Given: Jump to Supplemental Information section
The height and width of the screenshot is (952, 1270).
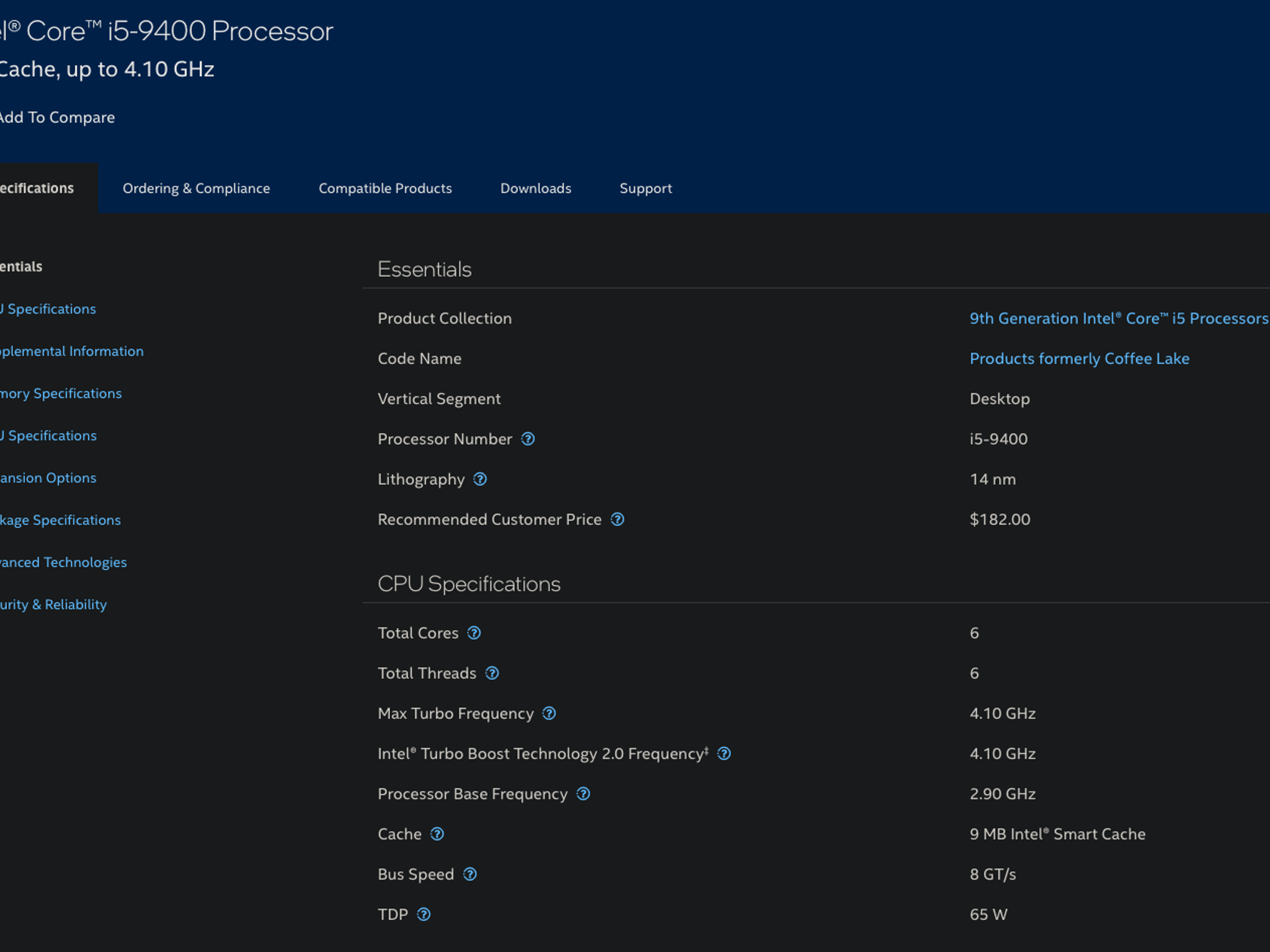Looking at the screenshot, I should coord(71,351).
